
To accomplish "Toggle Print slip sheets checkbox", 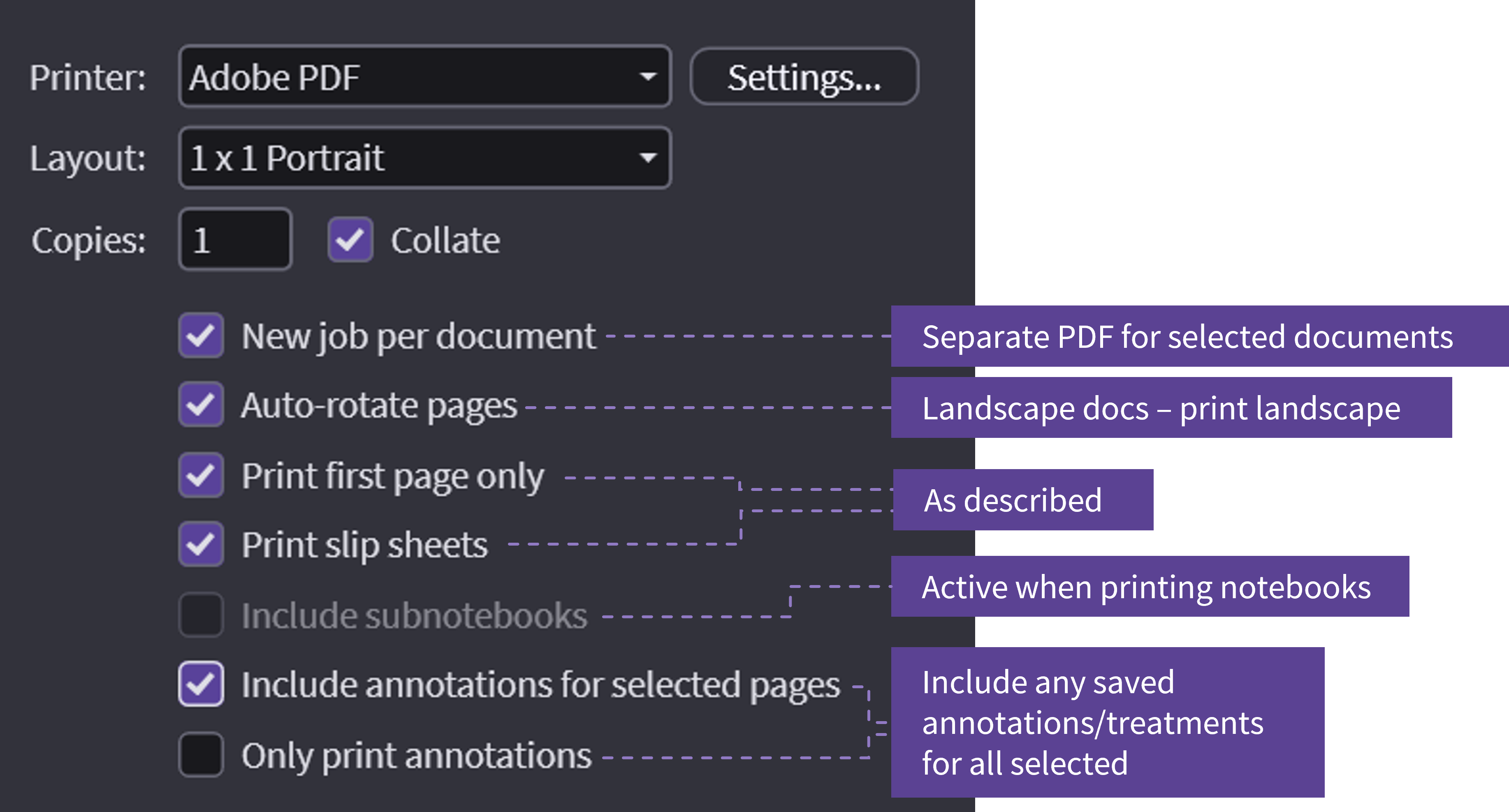I will [x=201, y=544].
